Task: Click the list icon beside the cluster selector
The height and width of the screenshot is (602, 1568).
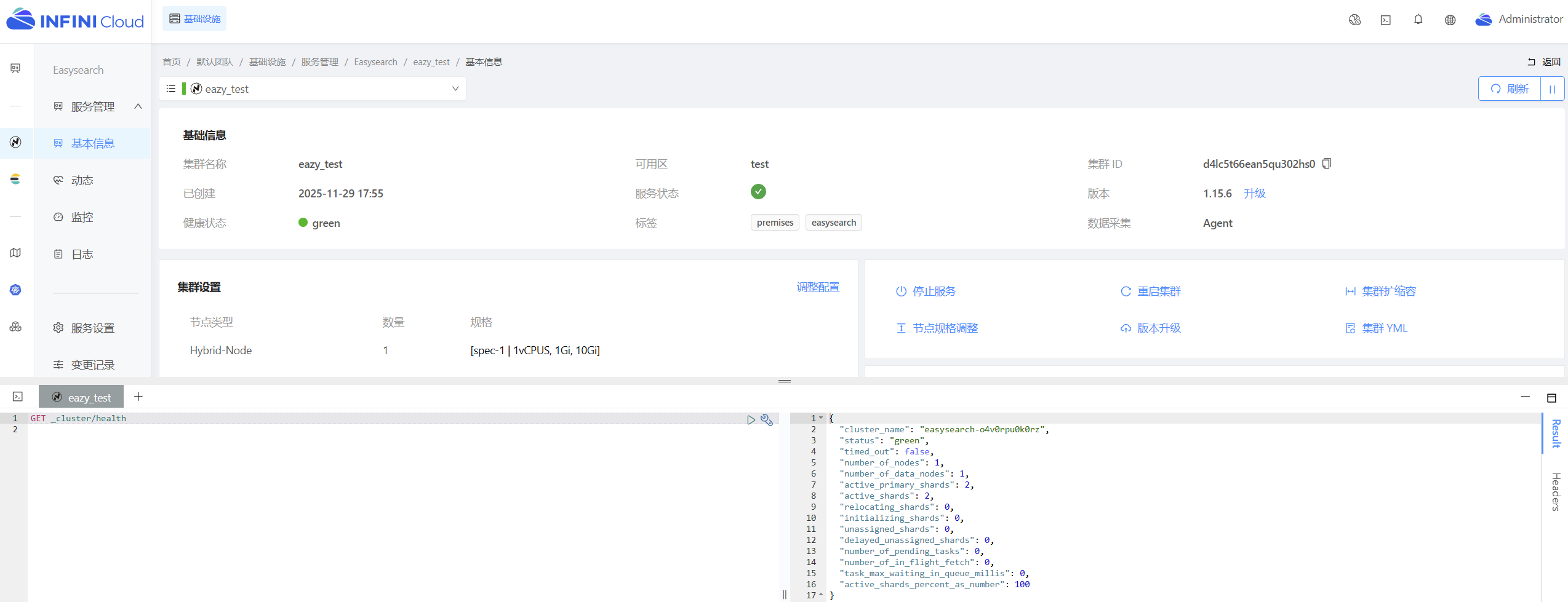Action: pyautogui.click(x=171, y=89)
